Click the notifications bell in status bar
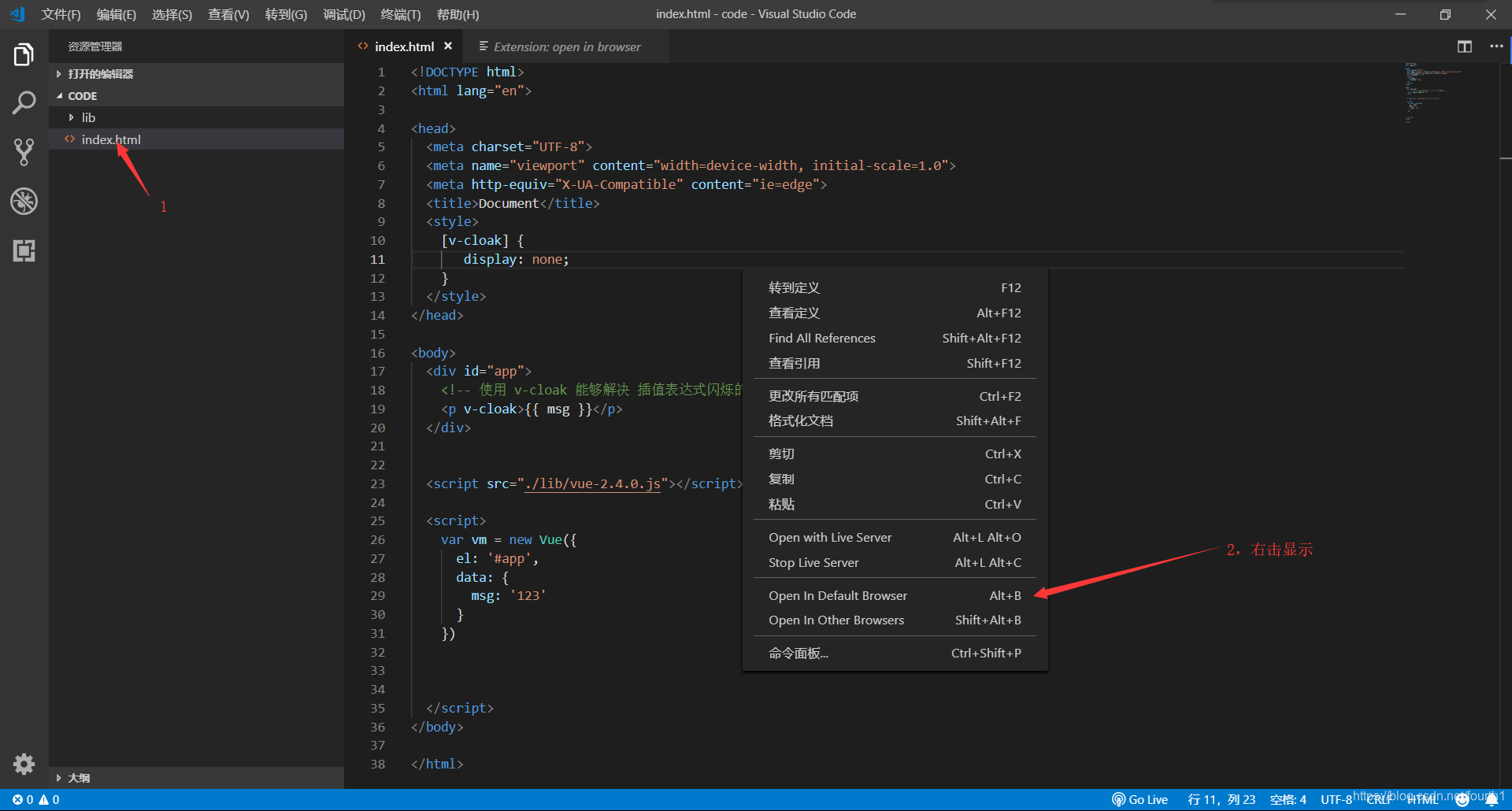 point(1492,799)
